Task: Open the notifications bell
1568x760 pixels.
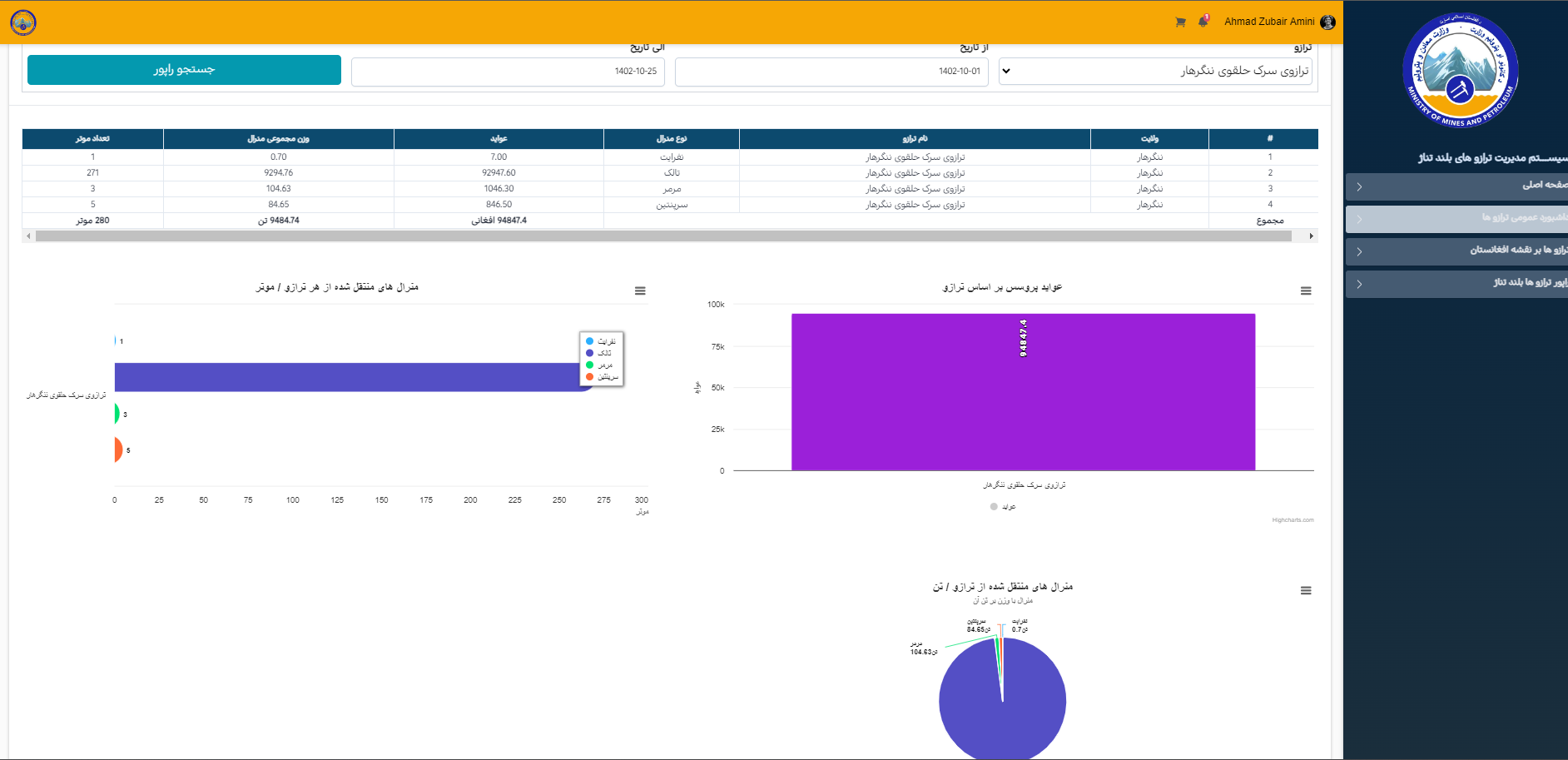Action: pyautogui.click(x=1203, y=22)
